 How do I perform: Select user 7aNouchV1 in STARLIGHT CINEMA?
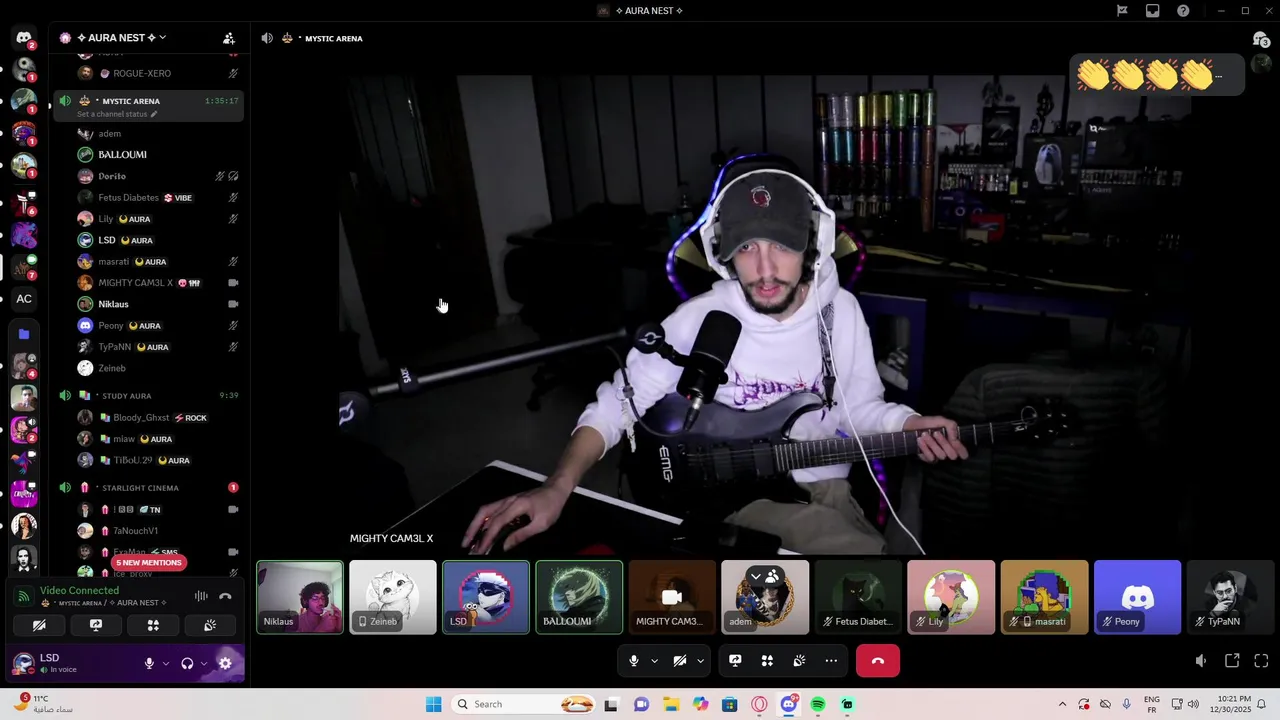pyautogui.click(x=158, y=531)
